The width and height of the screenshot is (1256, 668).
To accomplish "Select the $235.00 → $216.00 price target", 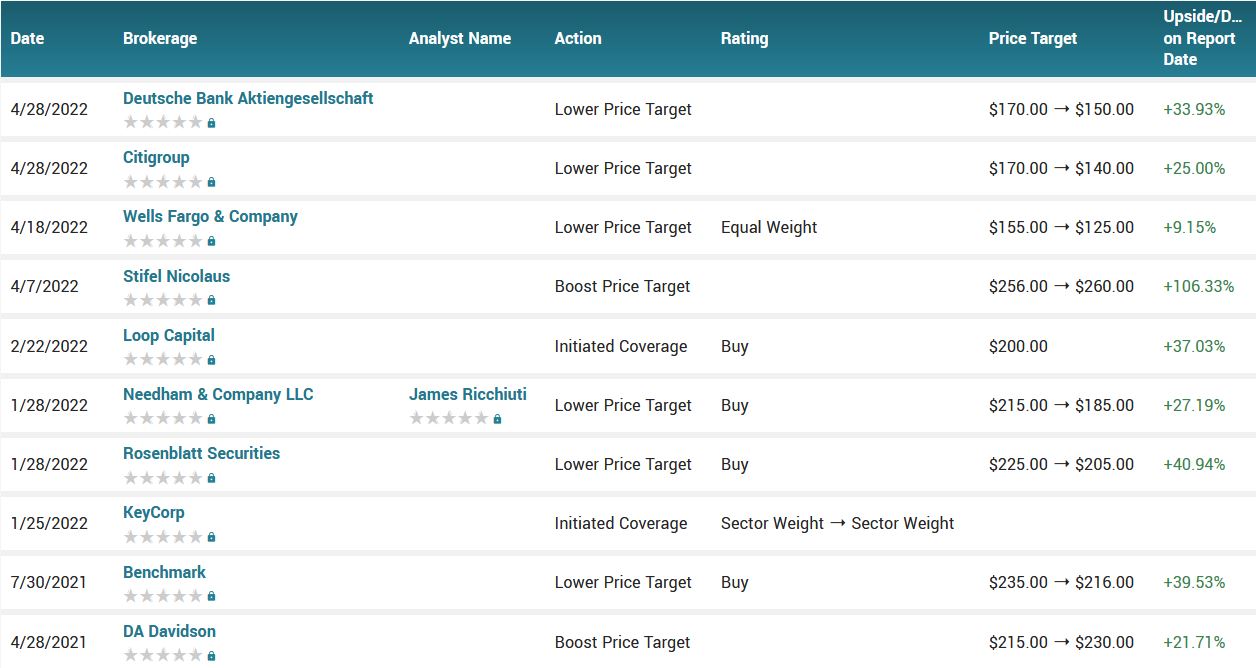I will (x=1061, y=582).
